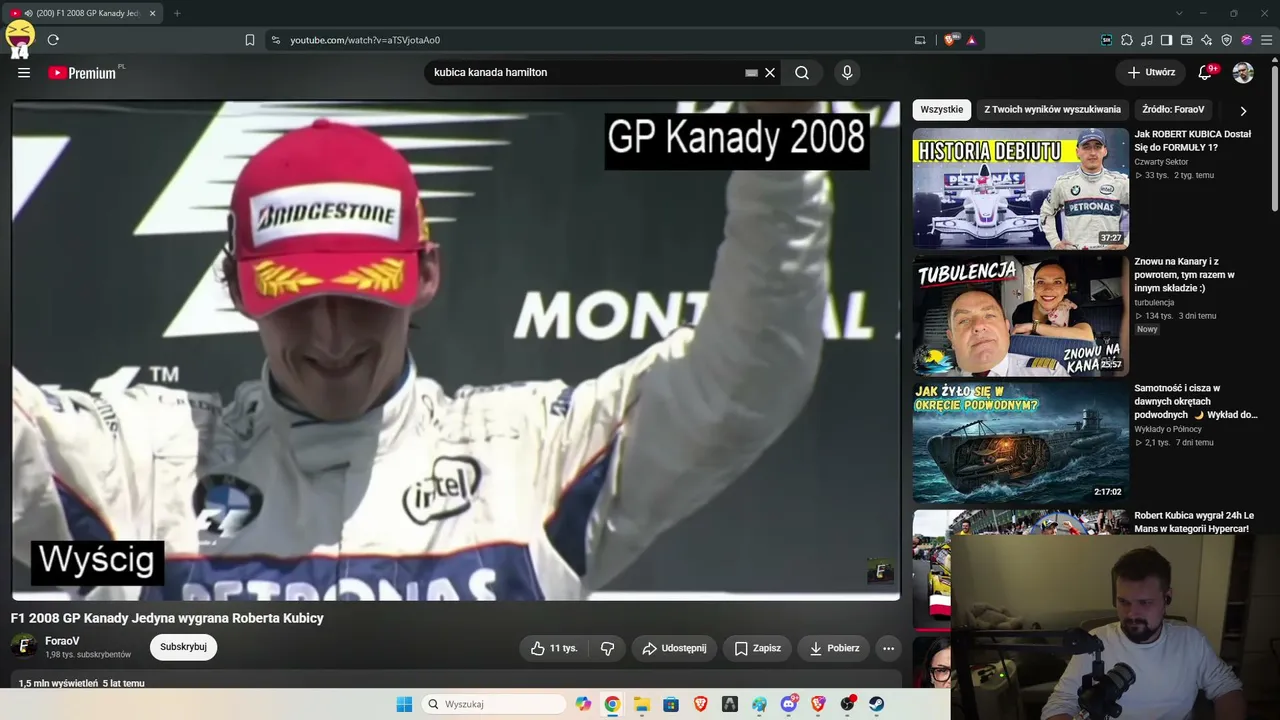Clear the YouTube search query
1280x720 pixels.
(x=770, y=72)
